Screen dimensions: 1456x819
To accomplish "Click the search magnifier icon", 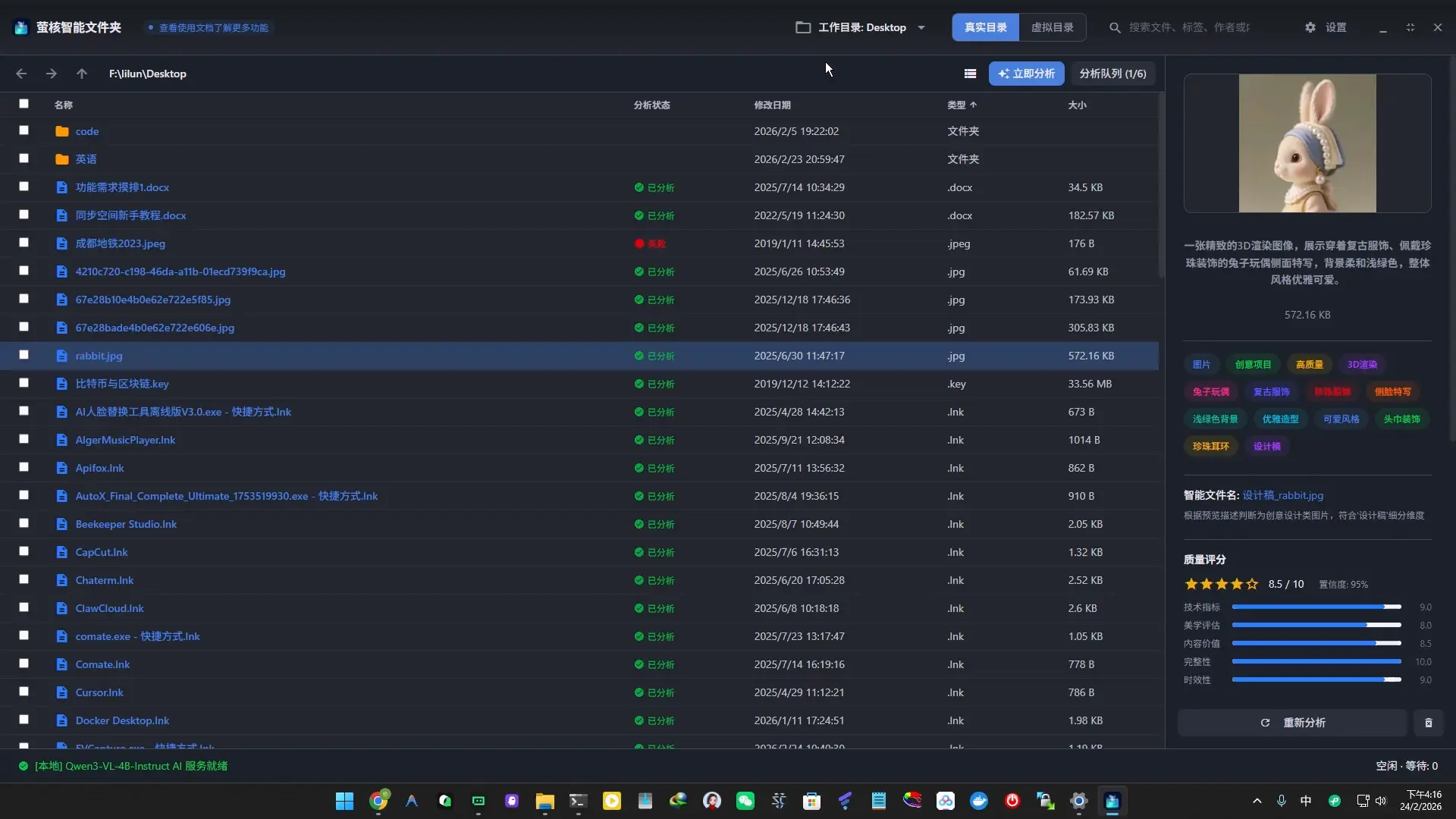I will pos(1115,27).
